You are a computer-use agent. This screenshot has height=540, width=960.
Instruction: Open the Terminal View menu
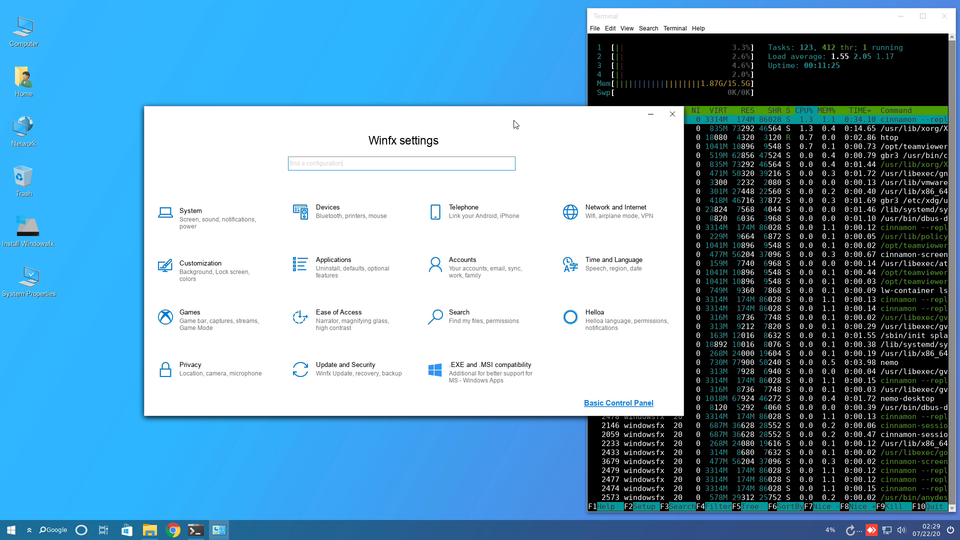click(627, 29)
